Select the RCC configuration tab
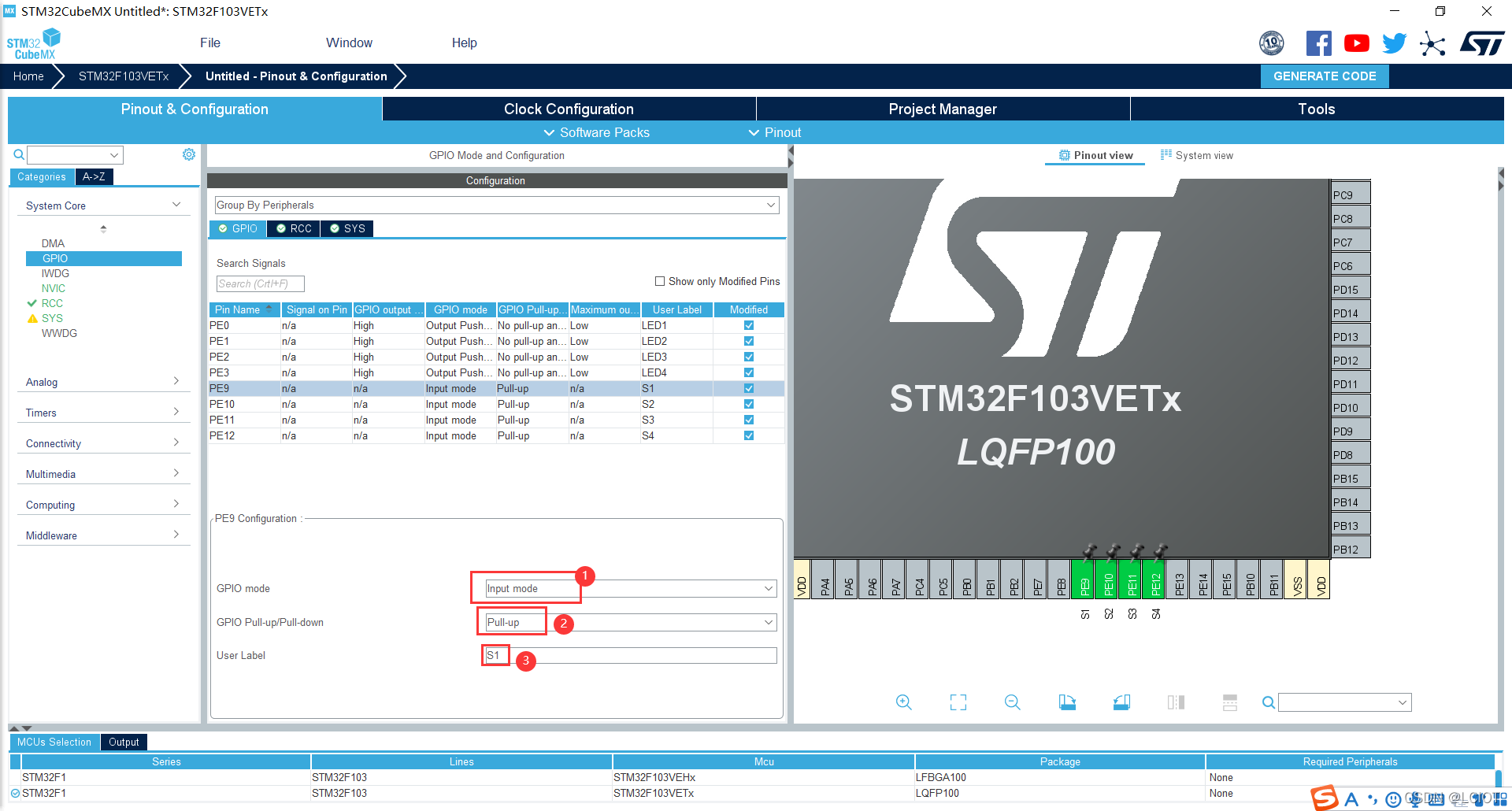Image resolution: width=1512 pixels, height=811 pixels. [x=293, y=228]
